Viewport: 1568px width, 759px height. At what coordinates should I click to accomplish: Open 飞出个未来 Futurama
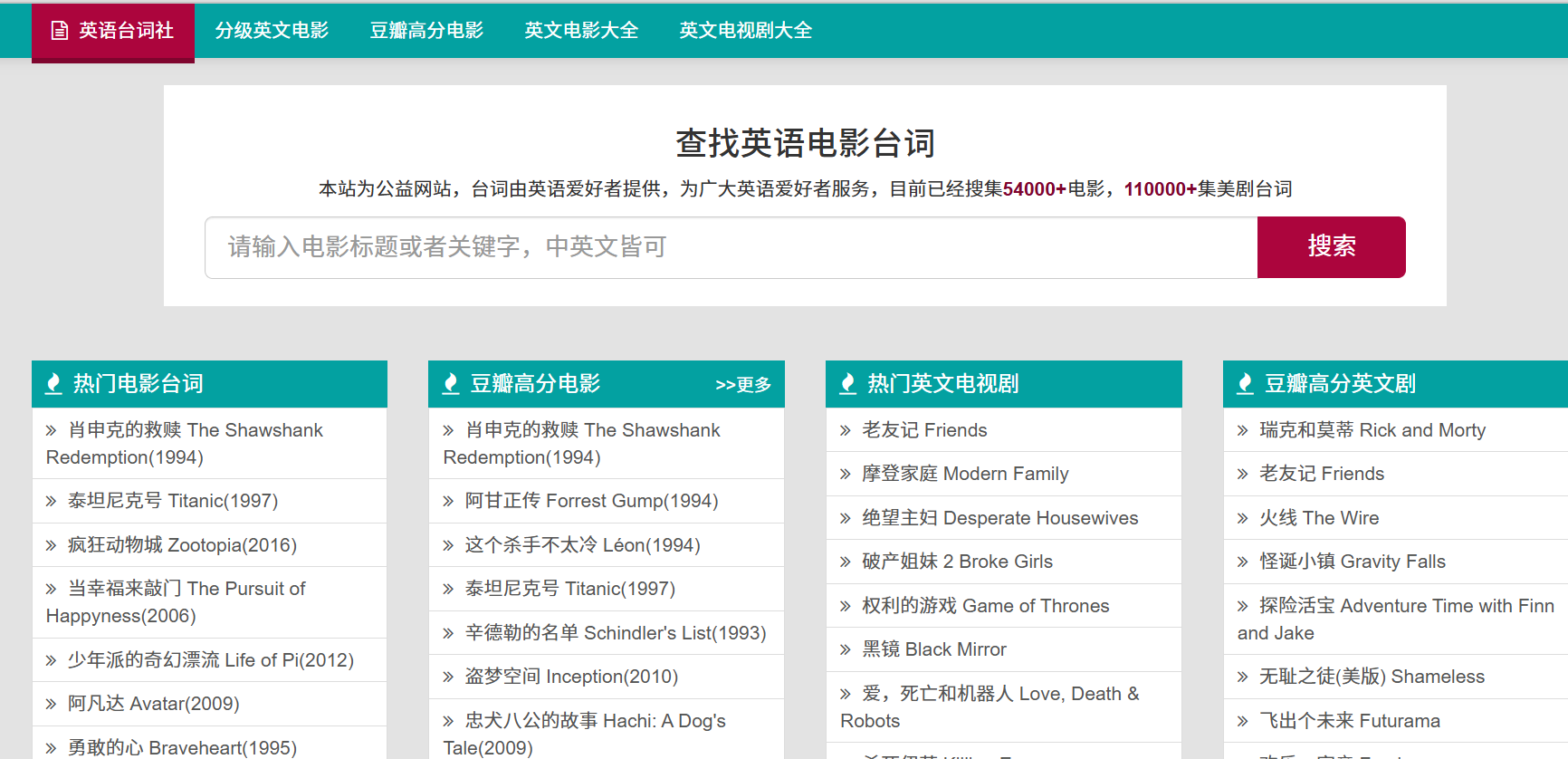pyautogui.click(x=1350, y=721)
